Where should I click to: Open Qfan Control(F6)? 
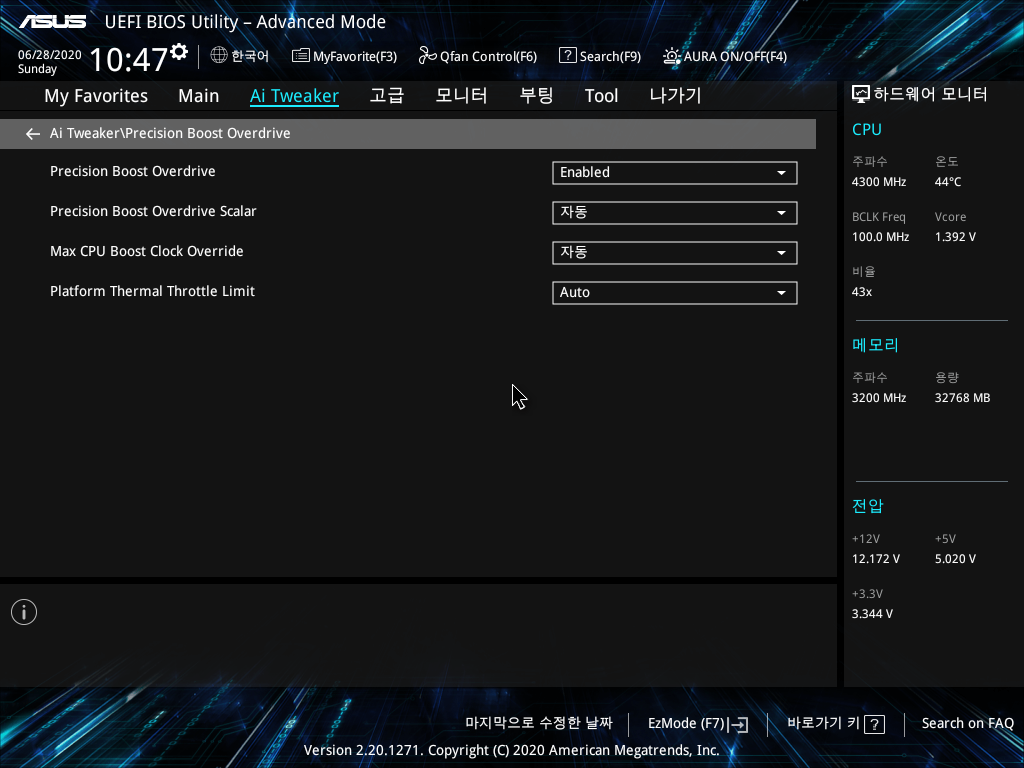[477, 56]
